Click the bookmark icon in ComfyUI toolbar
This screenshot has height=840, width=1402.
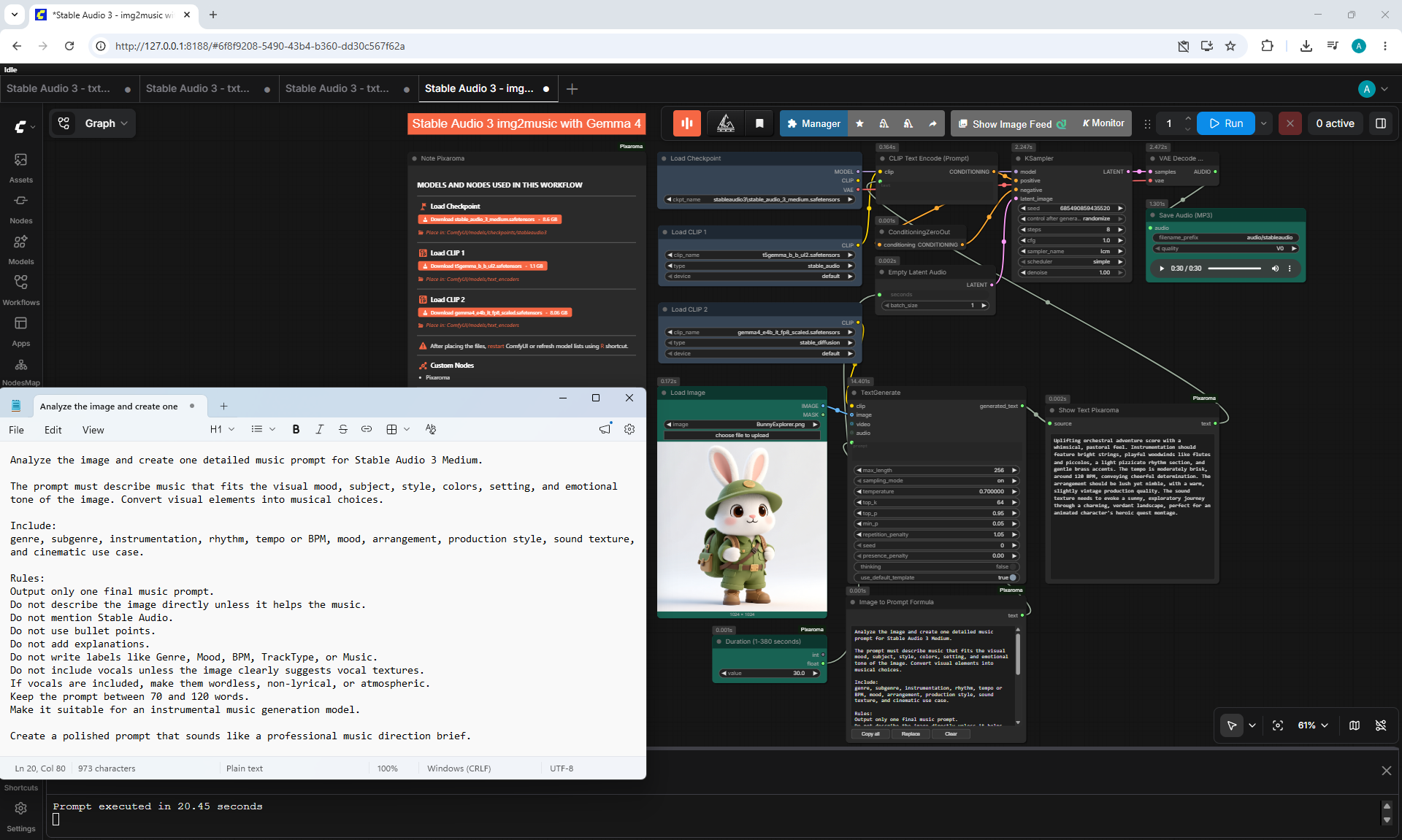pyautogui.click(x=759, y=123)
